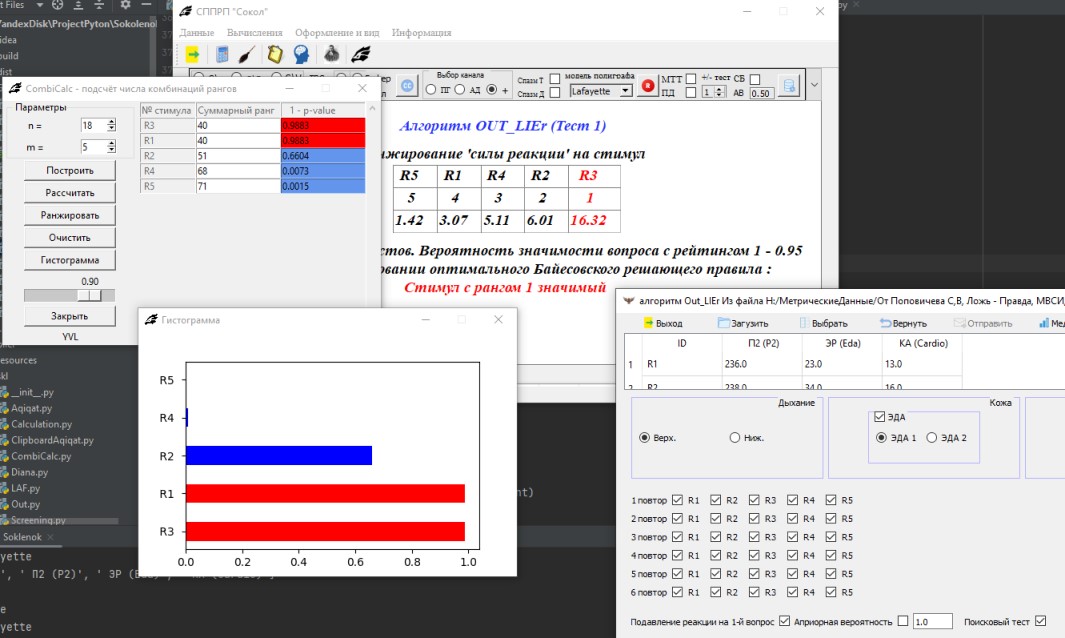This screenshot has width=1065, height=638.
Task: Open the Вычисления menu in Сокол
Action: tap(255, 33)
